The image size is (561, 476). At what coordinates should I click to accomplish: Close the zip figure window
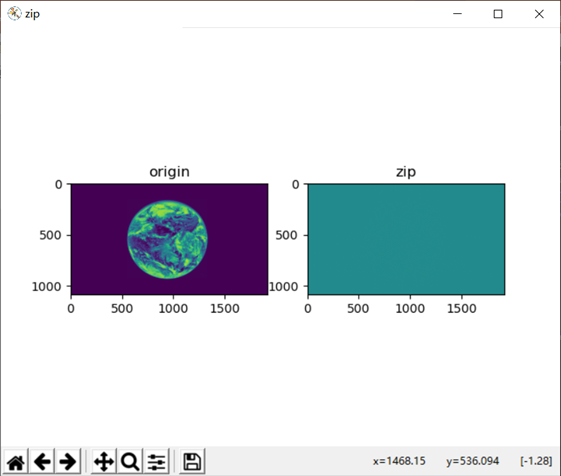pos(539,14)
